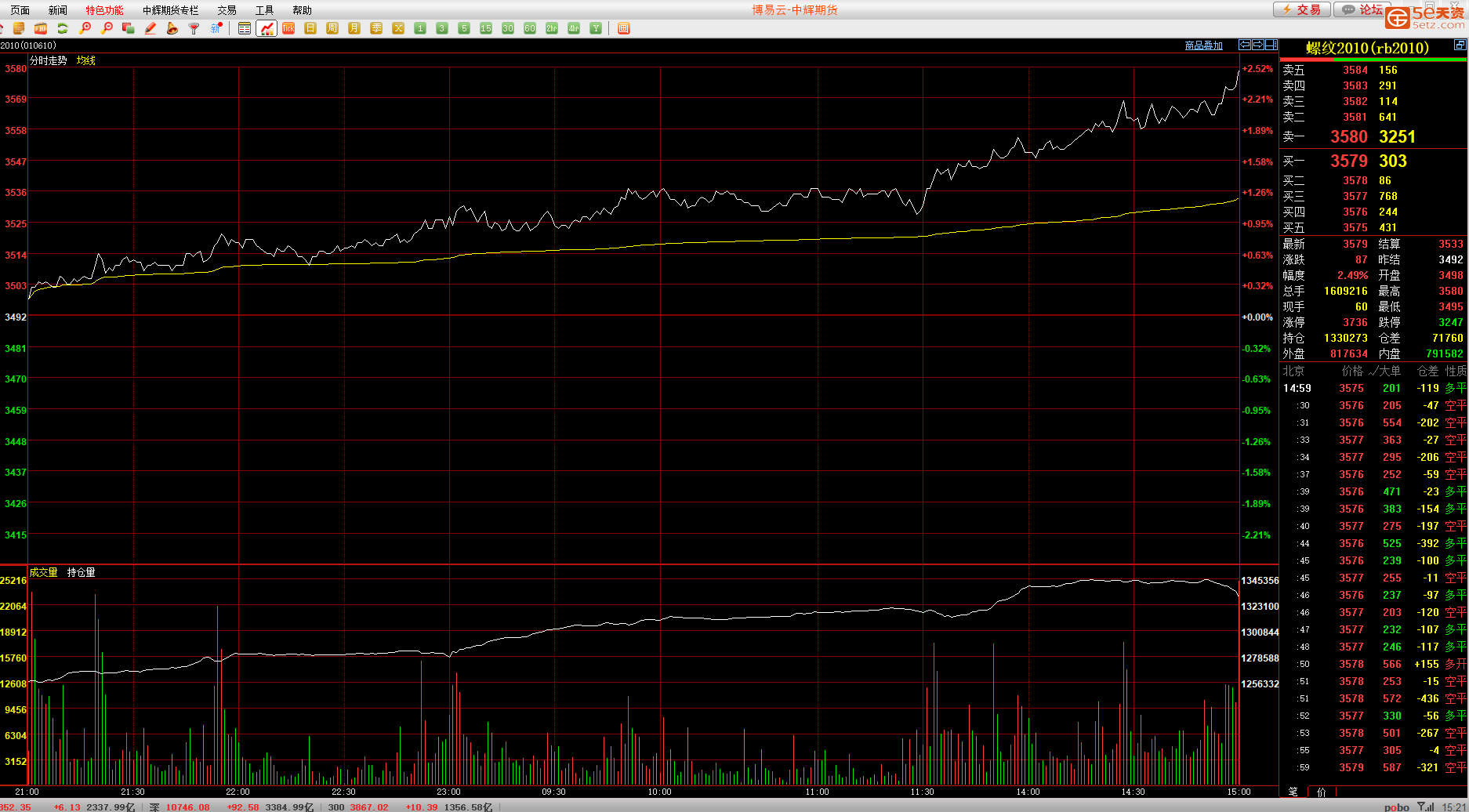Select the 3-minute chart period
1469x812 pixels.
tap(442, 28)
